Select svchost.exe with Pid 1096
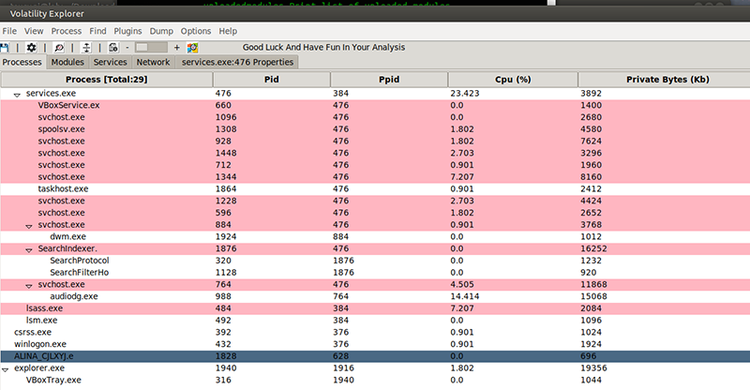750x390 pixels. [375, 117]
